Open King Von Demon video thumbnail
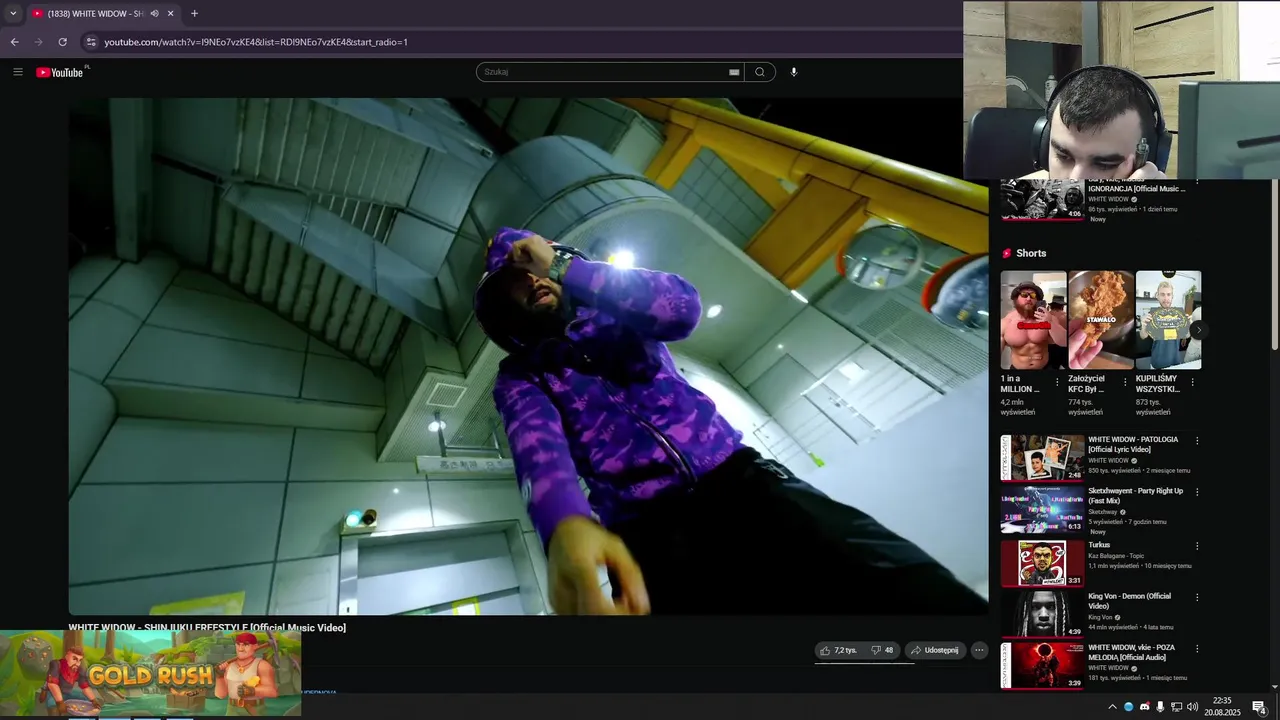Image resolution: width=1280 pixels, height=720 pixels. [1042, 614]
